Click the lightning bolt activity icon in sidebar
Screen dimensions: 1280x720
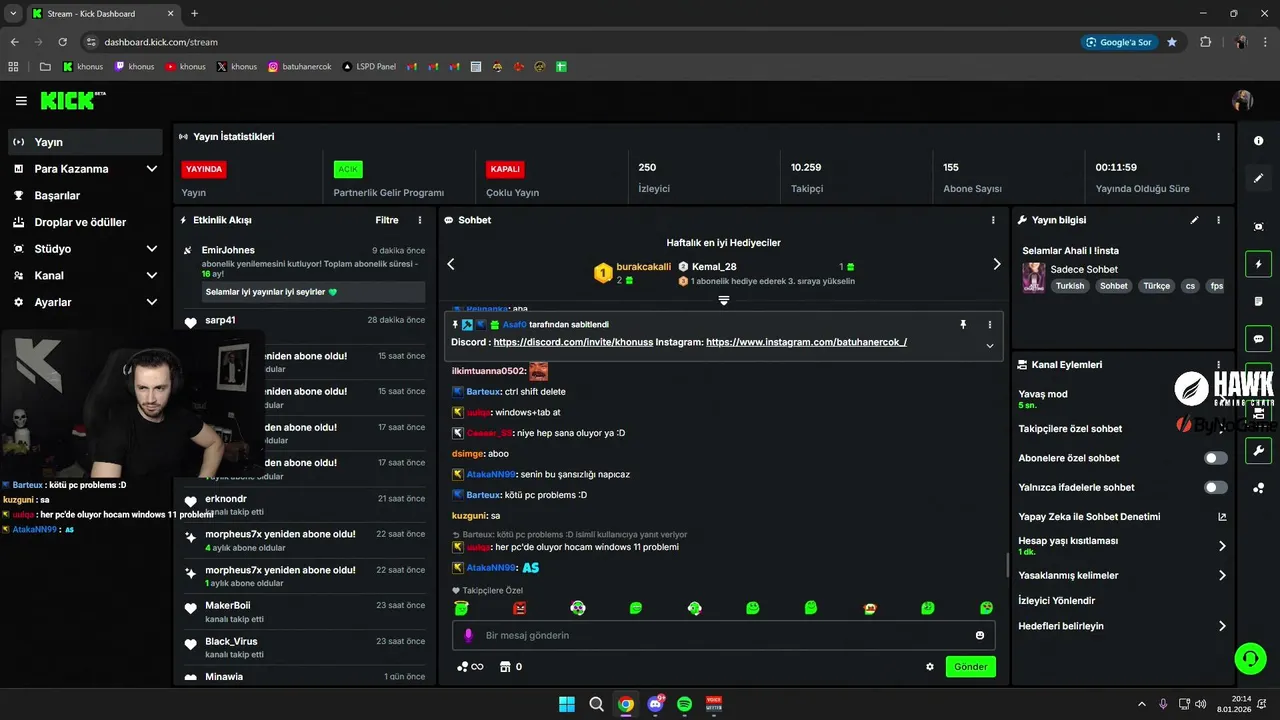point(1259,265)
